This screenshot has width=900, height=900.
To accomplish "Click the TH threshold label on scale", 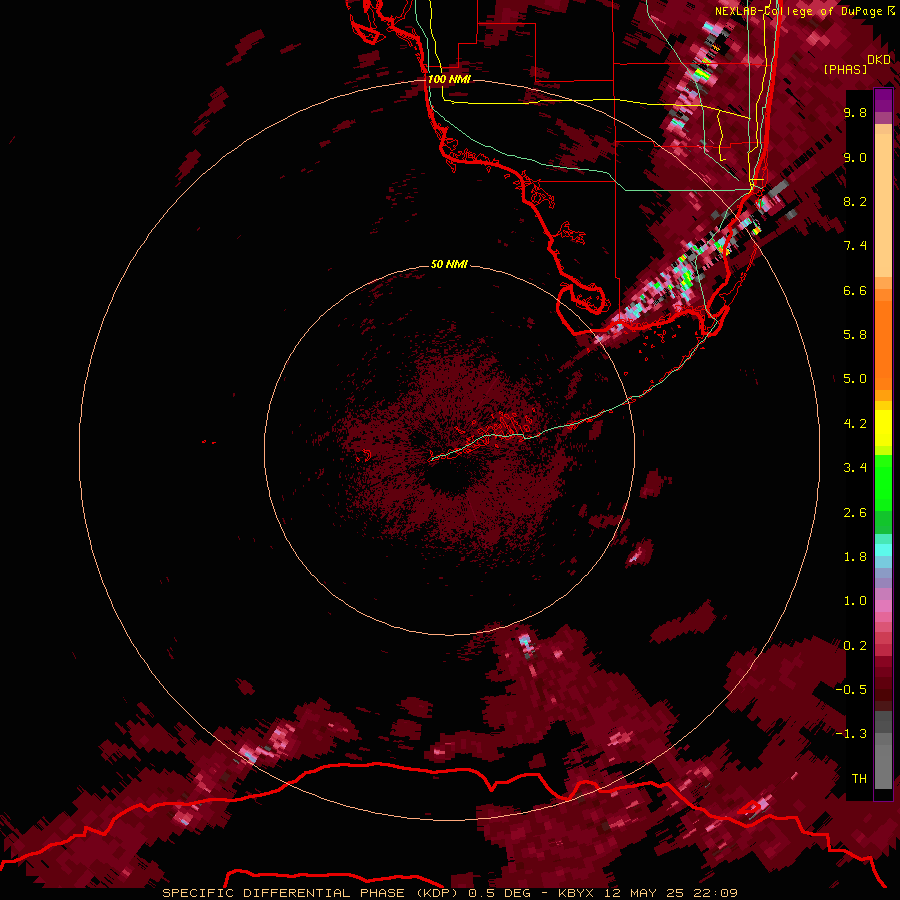I will (x=859, y=779).
